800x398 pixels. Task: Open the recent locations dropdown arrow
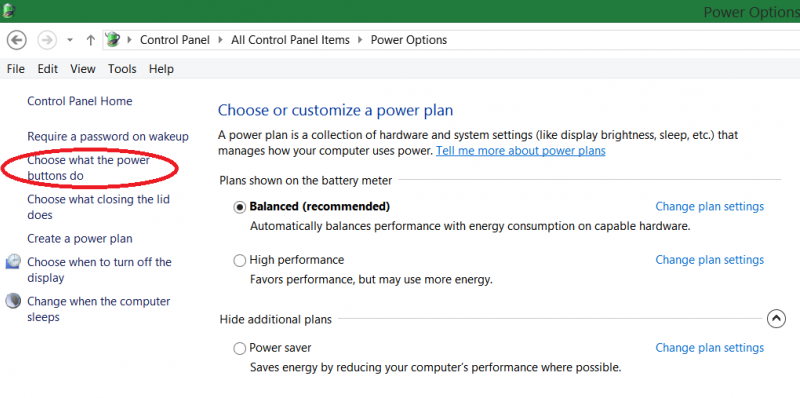click(x=70, y=40)
